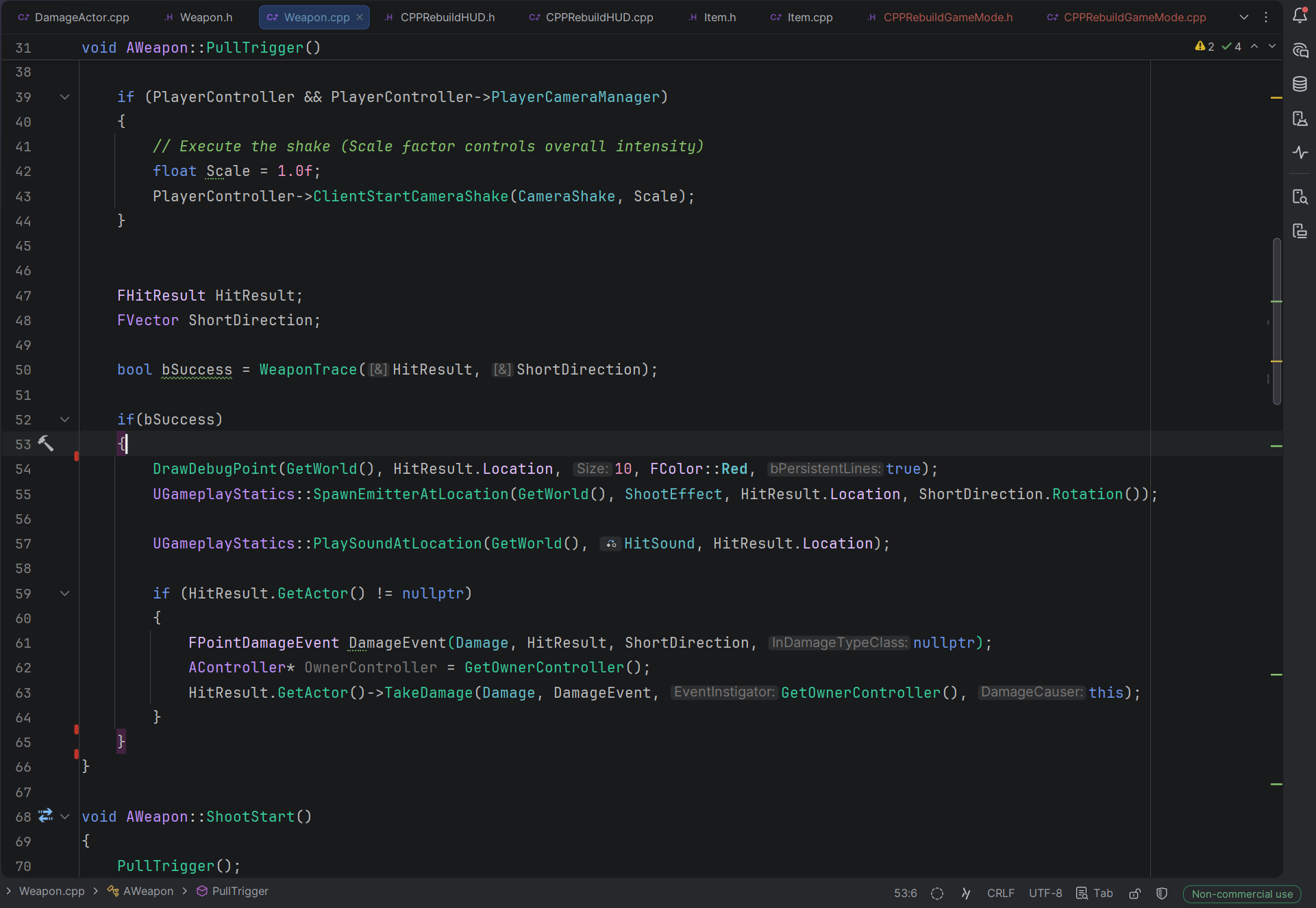
Task: Open file encoding UTF-8 selector
Action: tap(1045, 894)
